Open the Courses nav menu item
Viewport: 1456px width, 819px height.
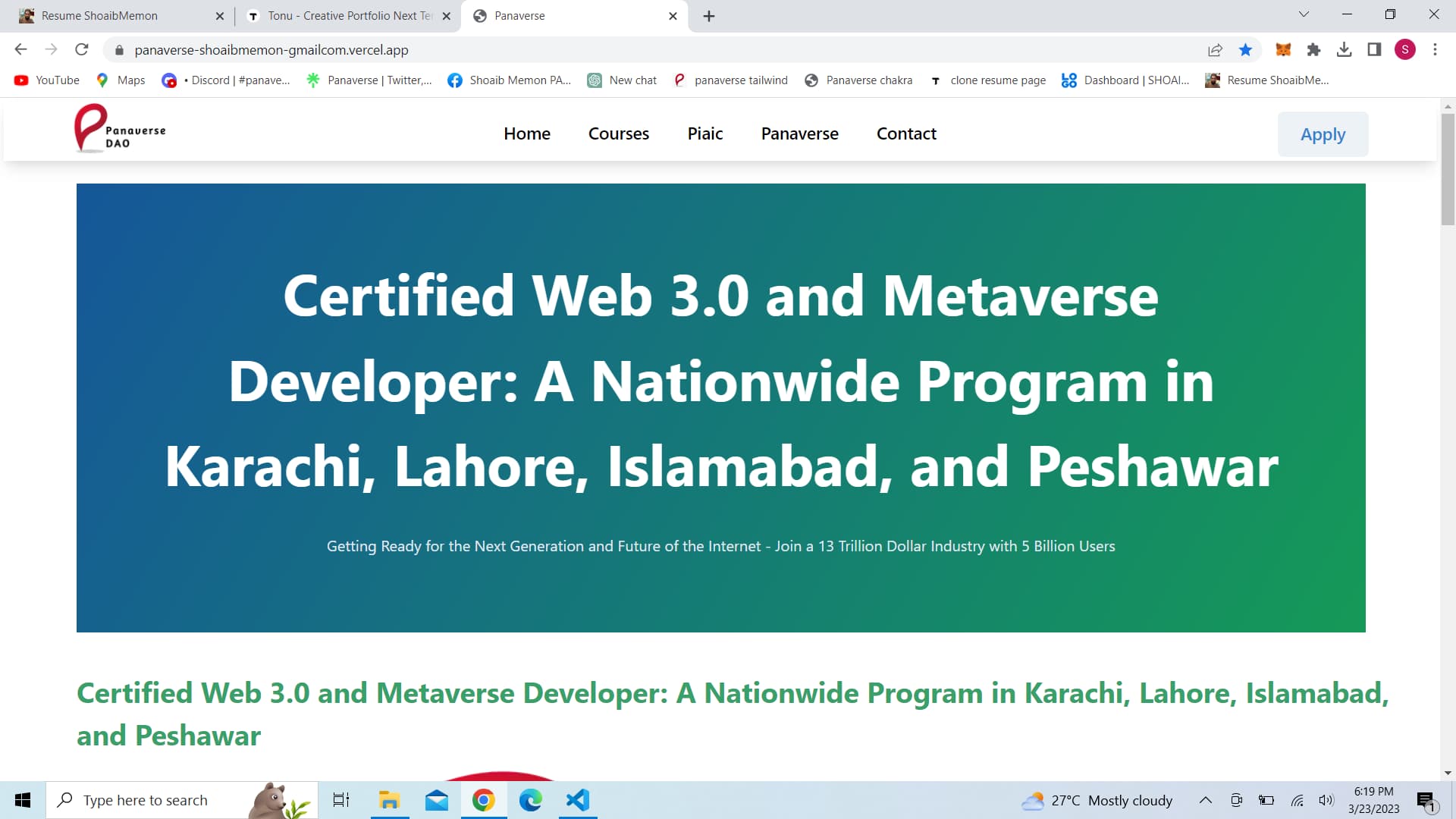coord(618,134)
